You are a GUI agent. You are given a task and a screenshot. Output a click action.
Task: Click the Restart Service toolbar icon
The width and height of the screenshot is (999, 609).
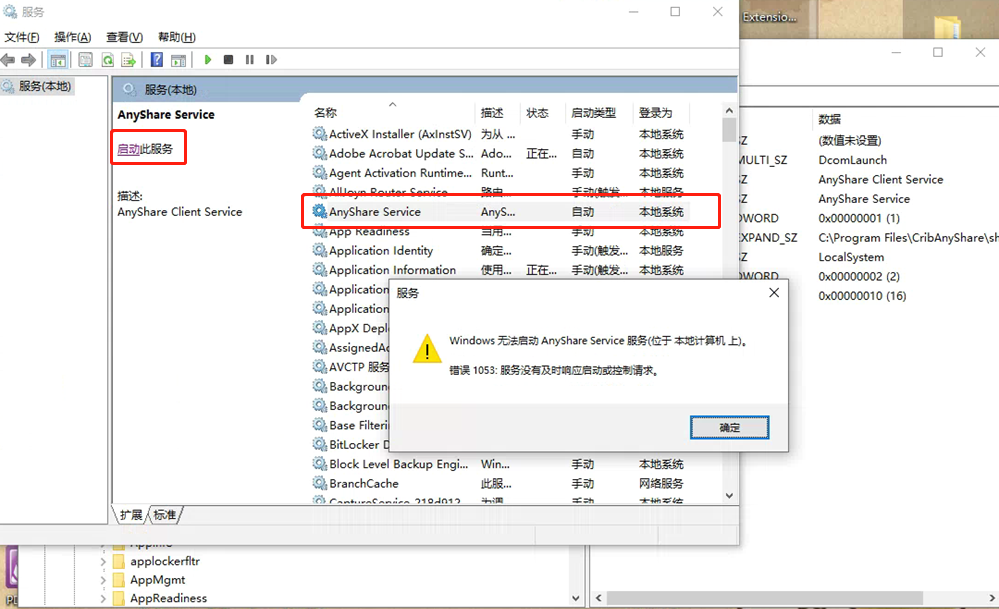[271, 60]
